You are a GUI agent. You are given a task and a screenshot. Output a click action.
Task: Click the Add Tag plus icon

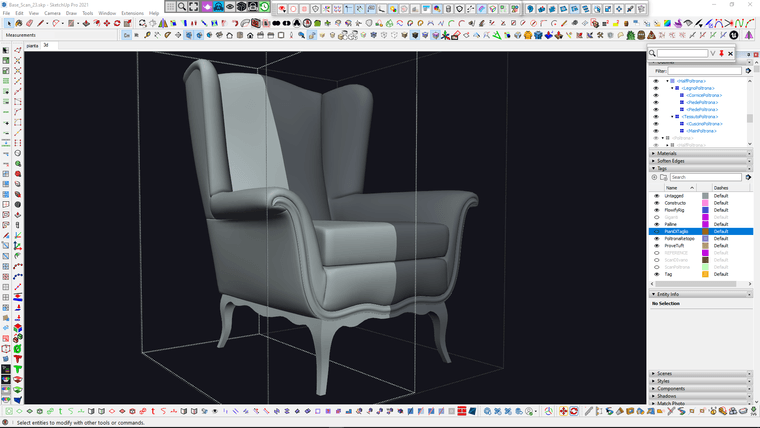pyautogui.click(x=655, y=177)
